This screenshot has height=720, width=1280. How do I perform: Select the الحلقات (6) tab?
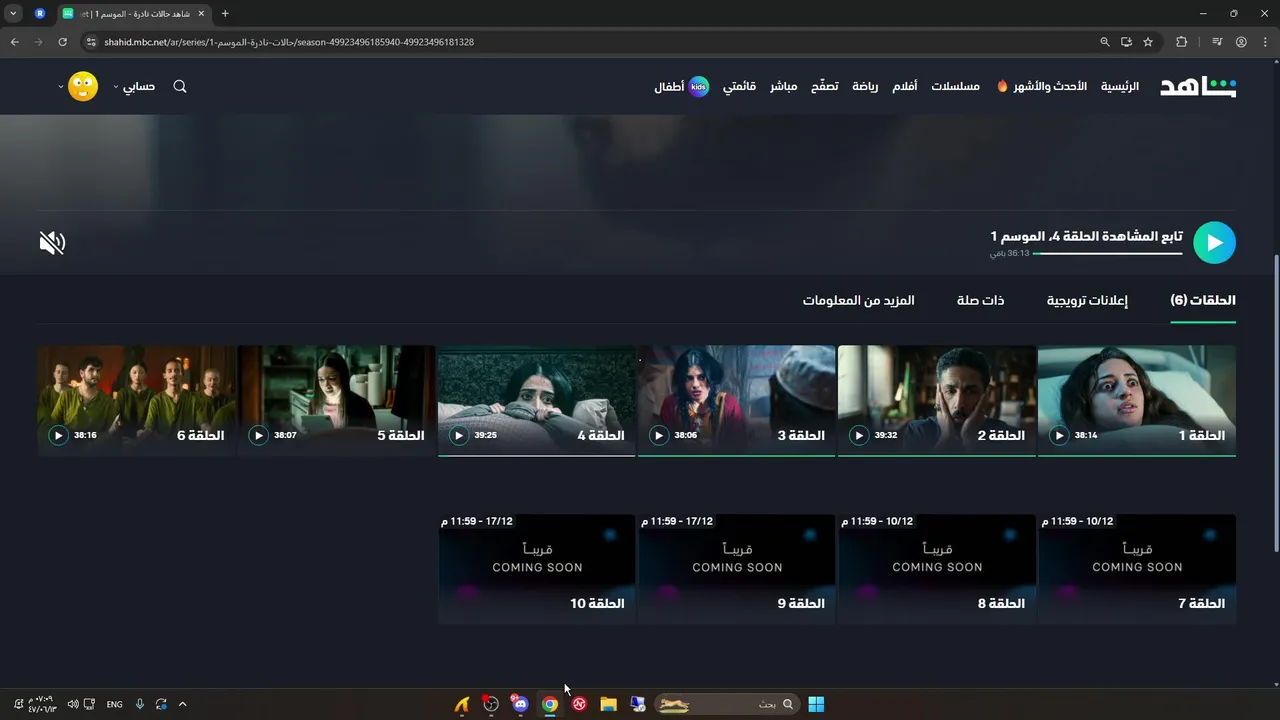tap(1203, 300)
